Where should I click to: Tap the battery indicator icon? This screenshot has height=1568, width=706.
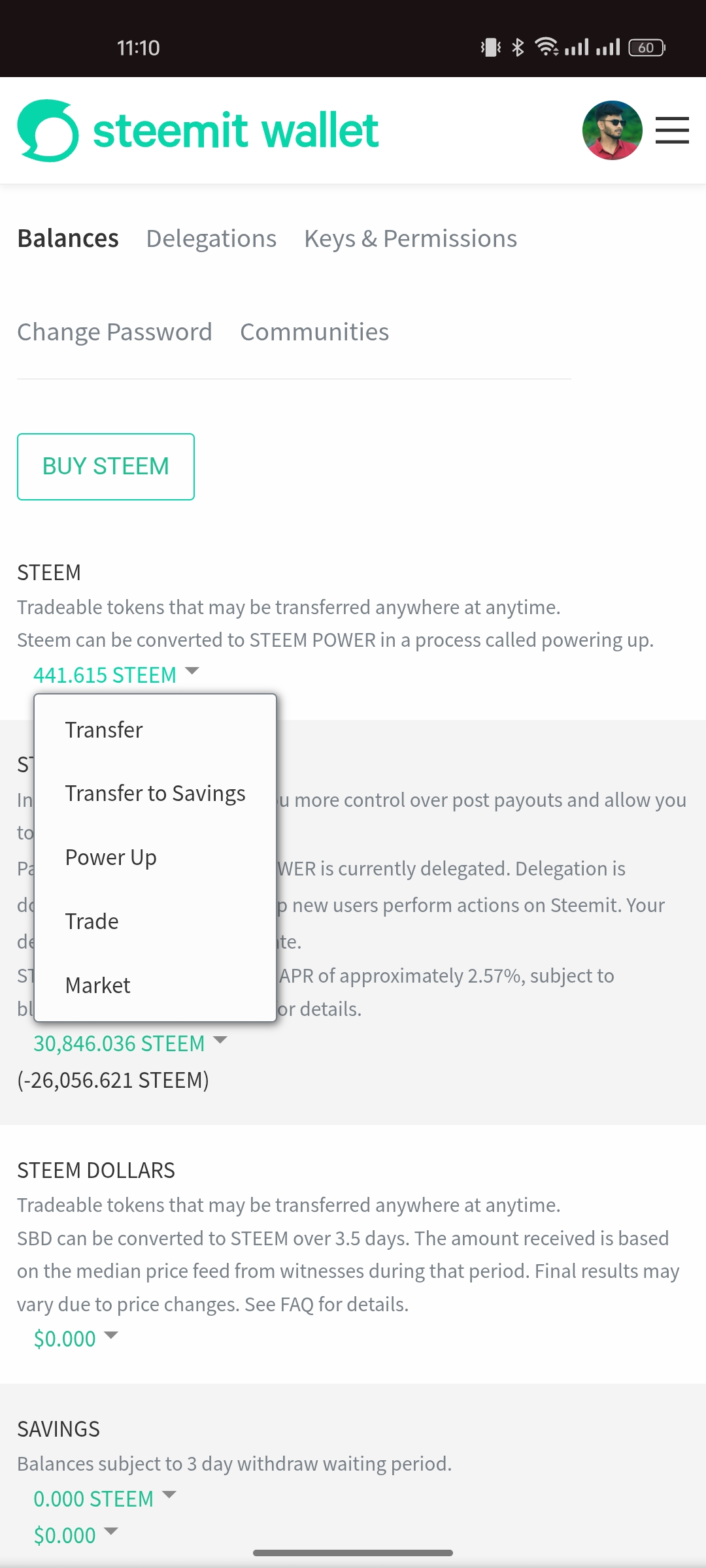coord(647,48)
